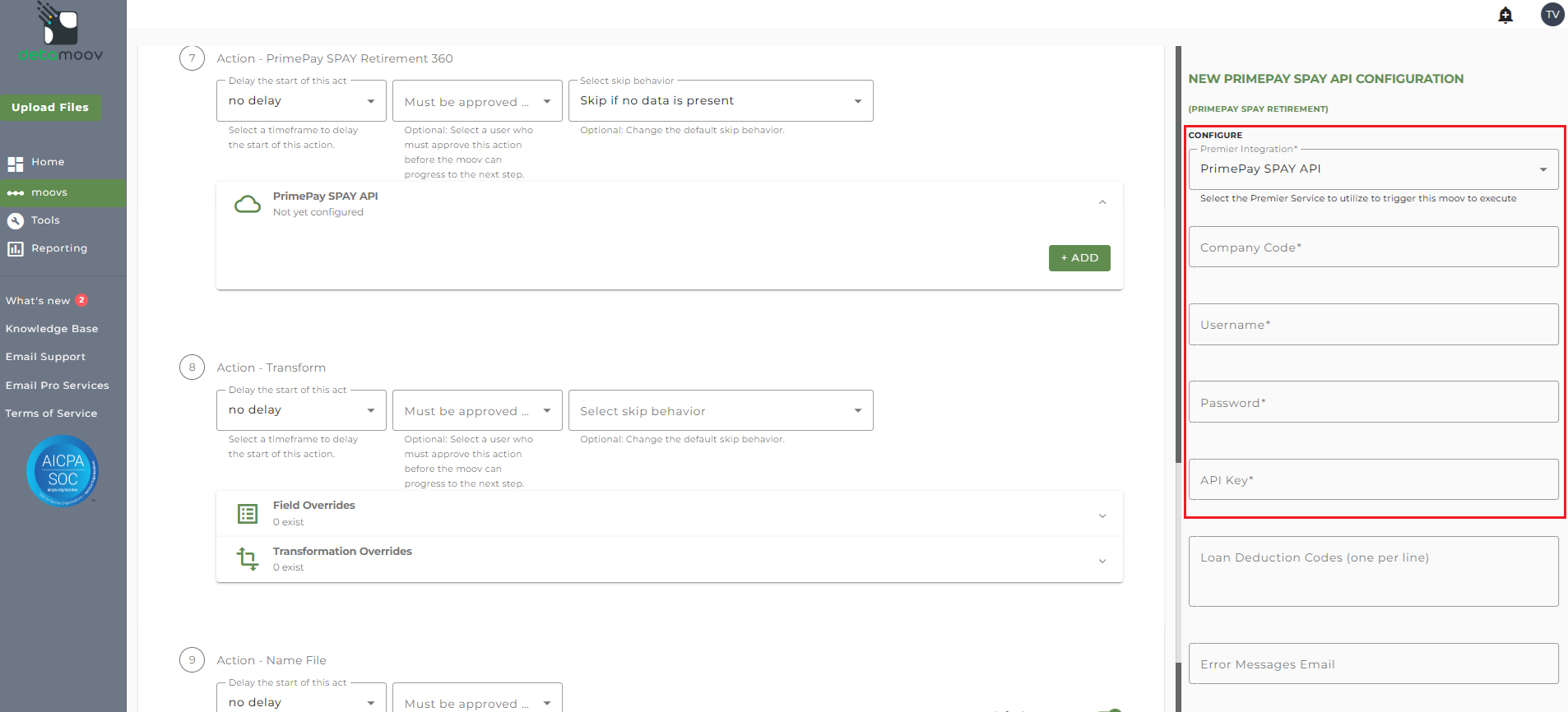Go to moovs in the sidebar
This screenshot has width=1568, height=712.
click(49, 192)
